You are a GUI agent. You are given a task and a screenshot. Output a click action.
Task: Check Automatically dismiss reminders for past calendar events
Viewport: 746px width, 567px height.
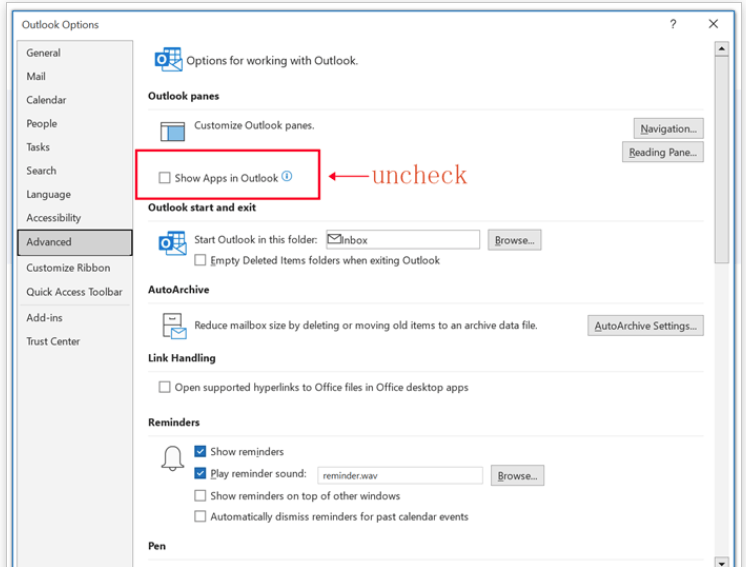pyautogui.click(x=200, y=517)
